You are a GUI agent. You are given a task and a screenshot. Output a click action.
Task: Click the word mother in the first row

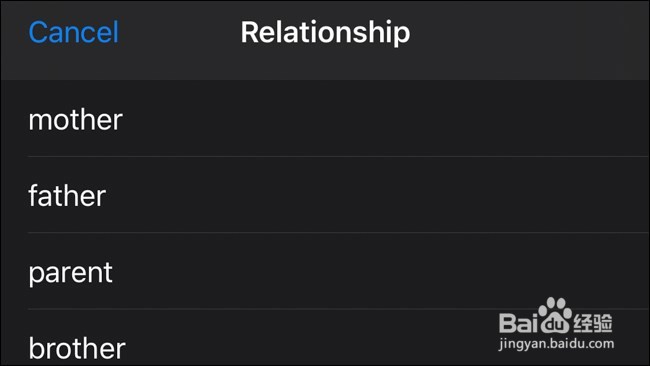click(75, 120)
